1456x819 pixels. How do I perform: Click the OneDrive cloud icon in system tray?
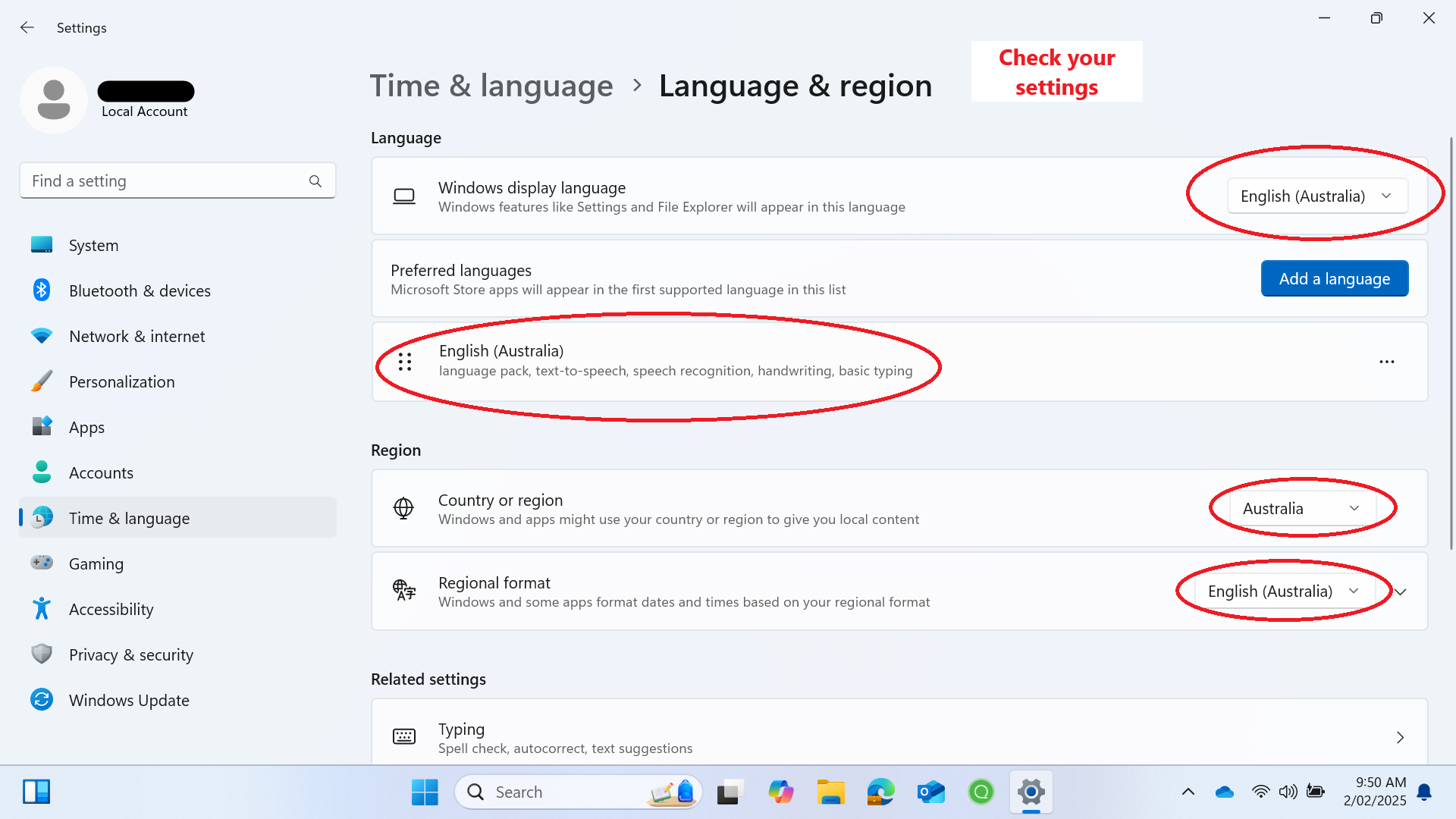1224,792
